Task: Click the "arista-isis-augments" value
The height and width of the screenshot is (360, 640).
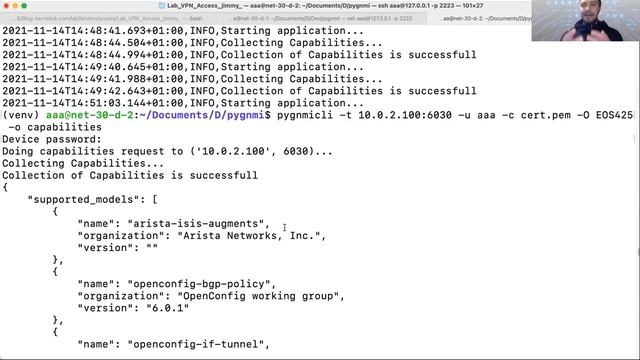Action: point(196,224)
